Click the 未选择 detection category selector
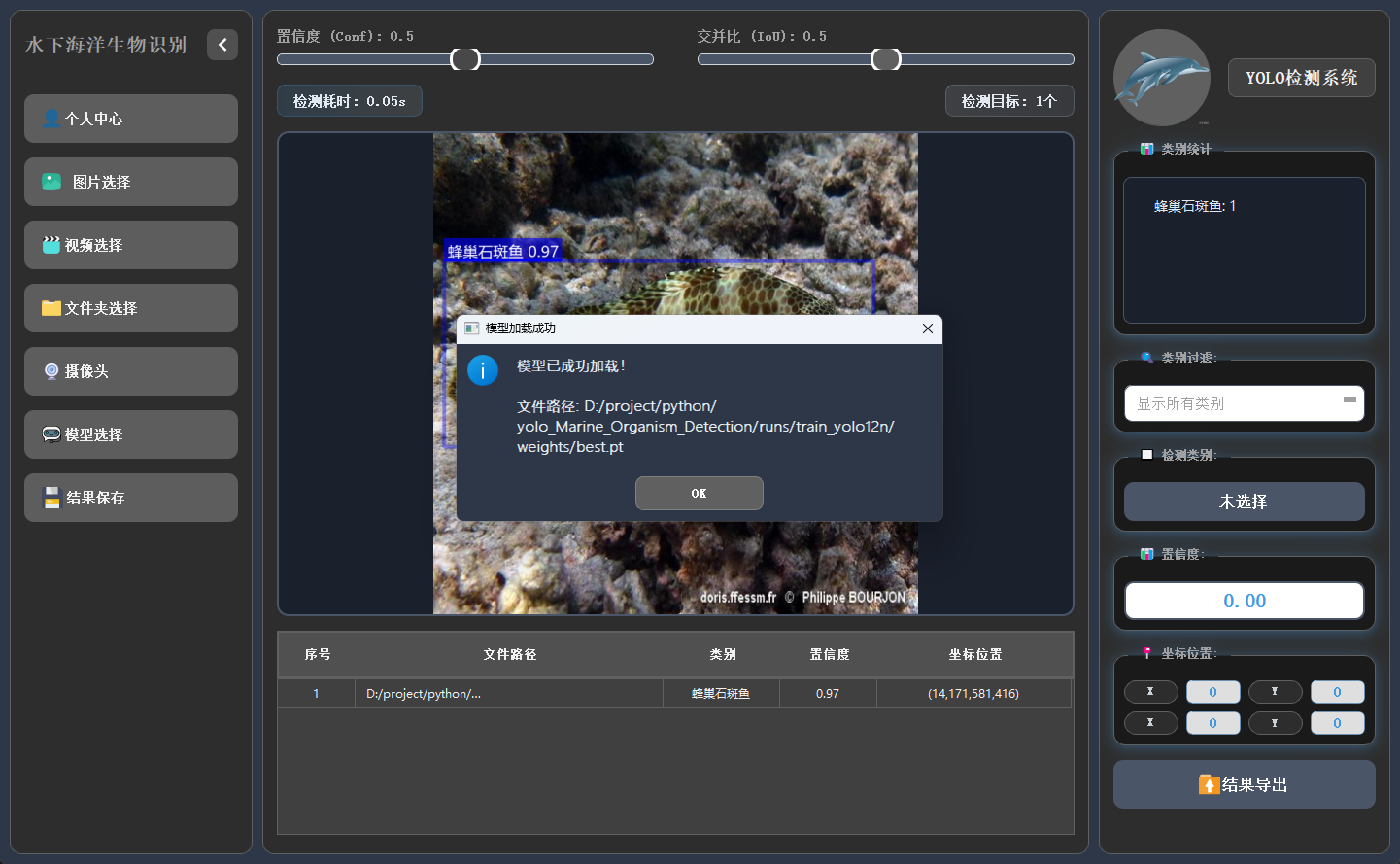Viewport: 1400px width, 864px height. coord(1244,501)
